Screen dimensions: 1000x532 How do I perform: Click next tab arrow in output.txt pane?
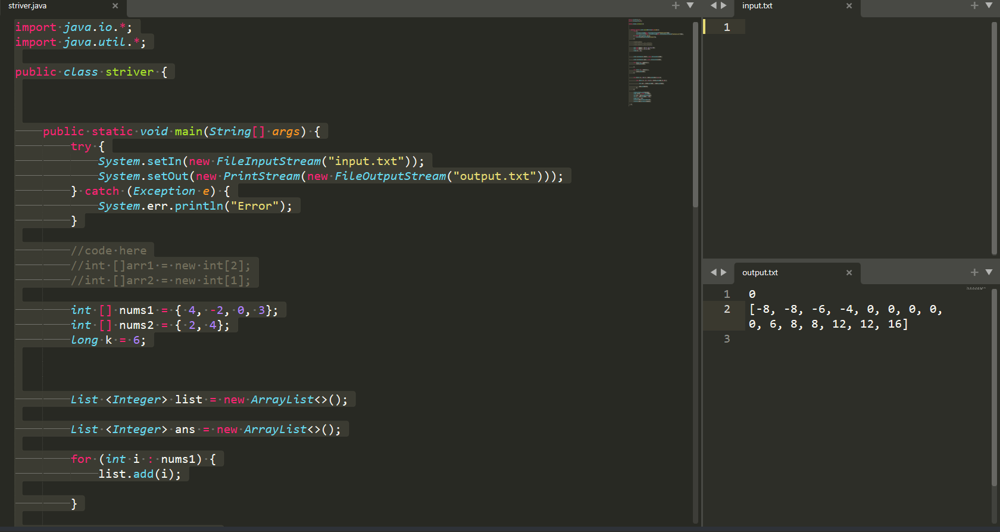pyautogui.click(x=723, y=272)
